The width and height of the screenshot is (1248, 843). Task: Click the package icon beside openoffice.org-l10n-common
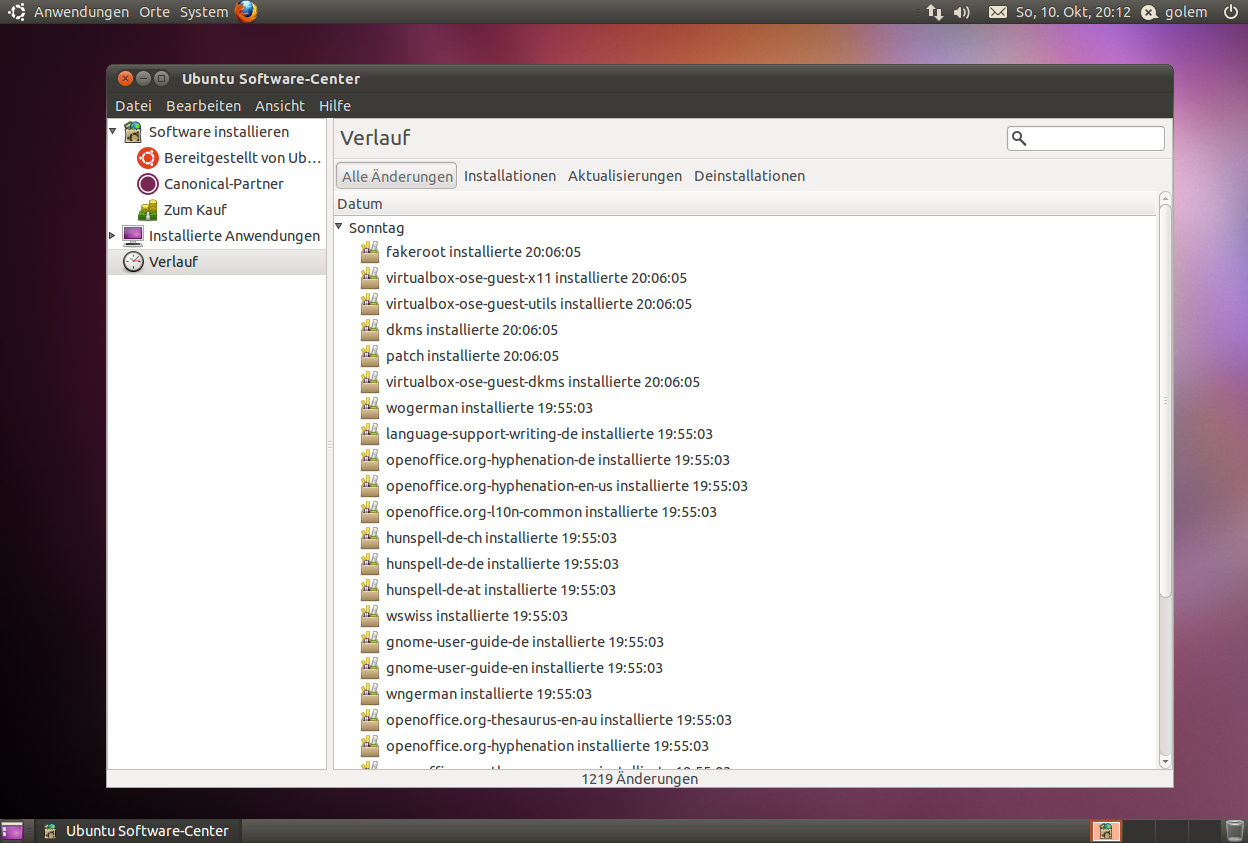point(370,511)
